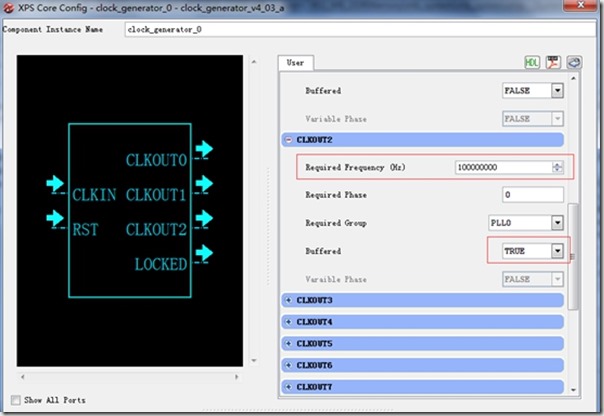
Task: Expand the CLKOUT4 section
Action: click(x=289, y=322)
